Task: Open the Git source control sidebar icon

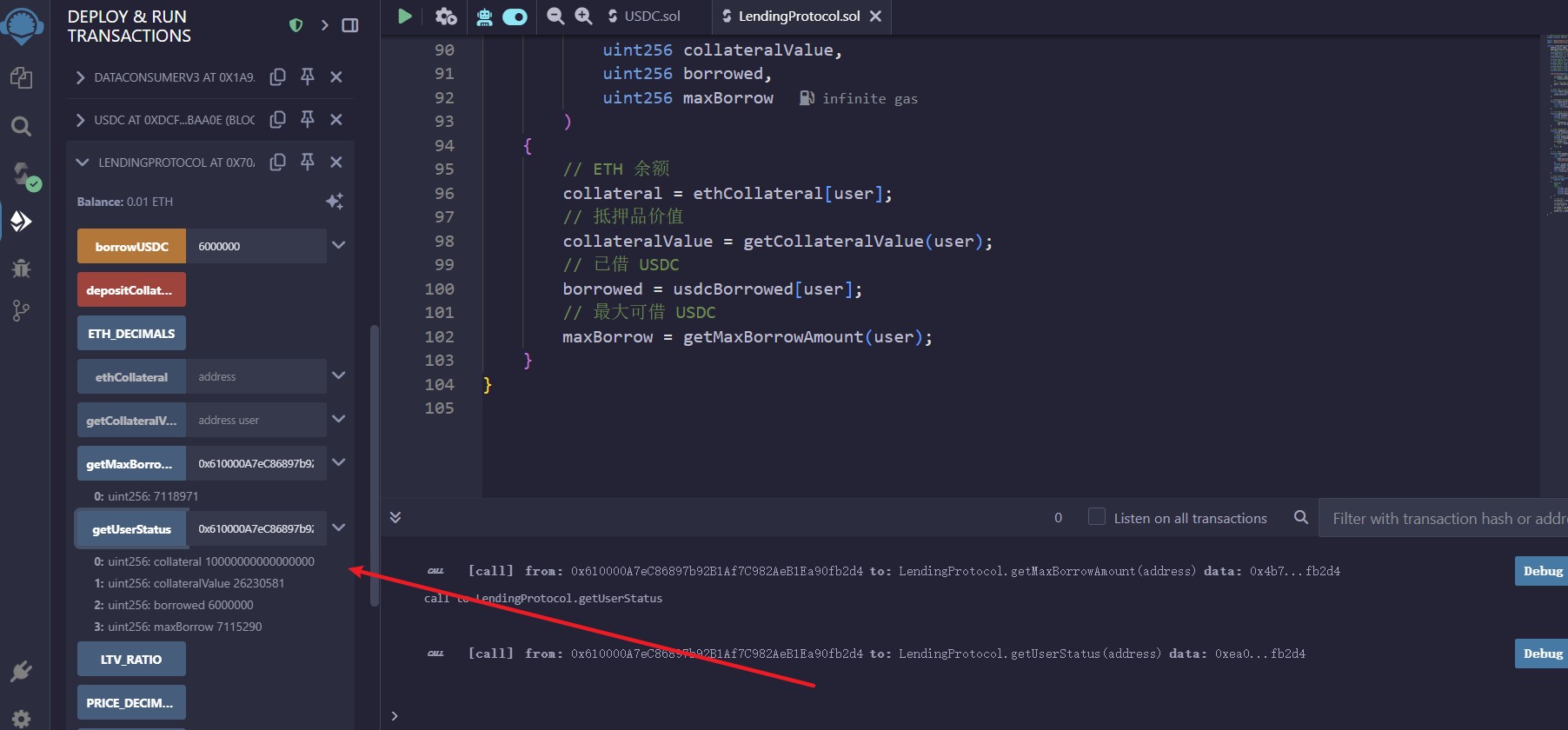Action: tap(21, 310)
